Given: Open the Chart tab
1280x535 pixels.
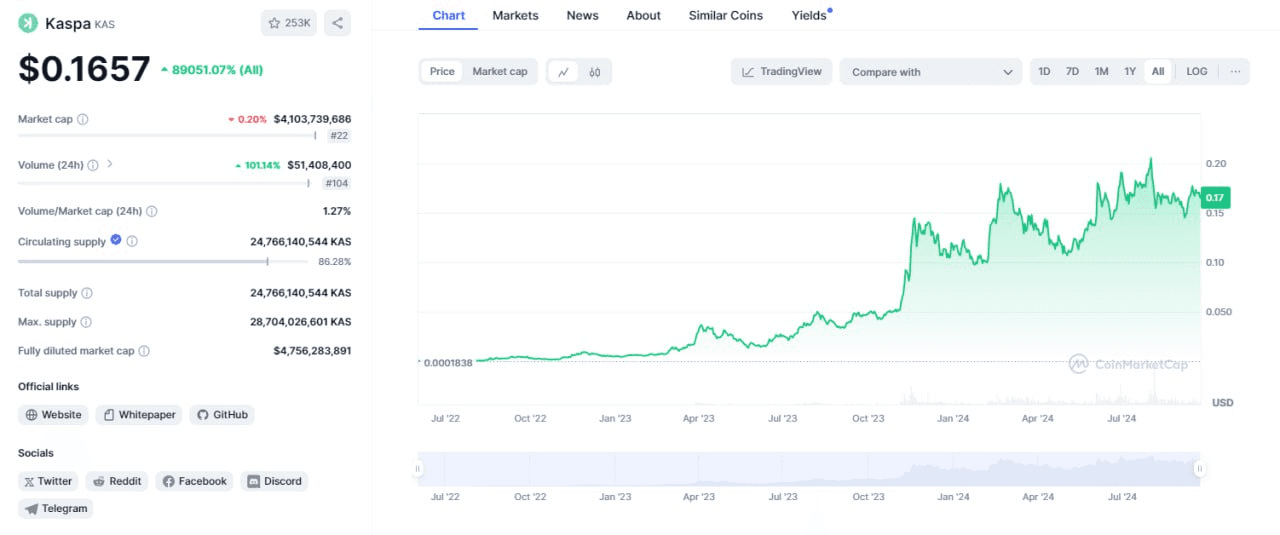Looking at the screenshot, I should click(x=448, y=15).
